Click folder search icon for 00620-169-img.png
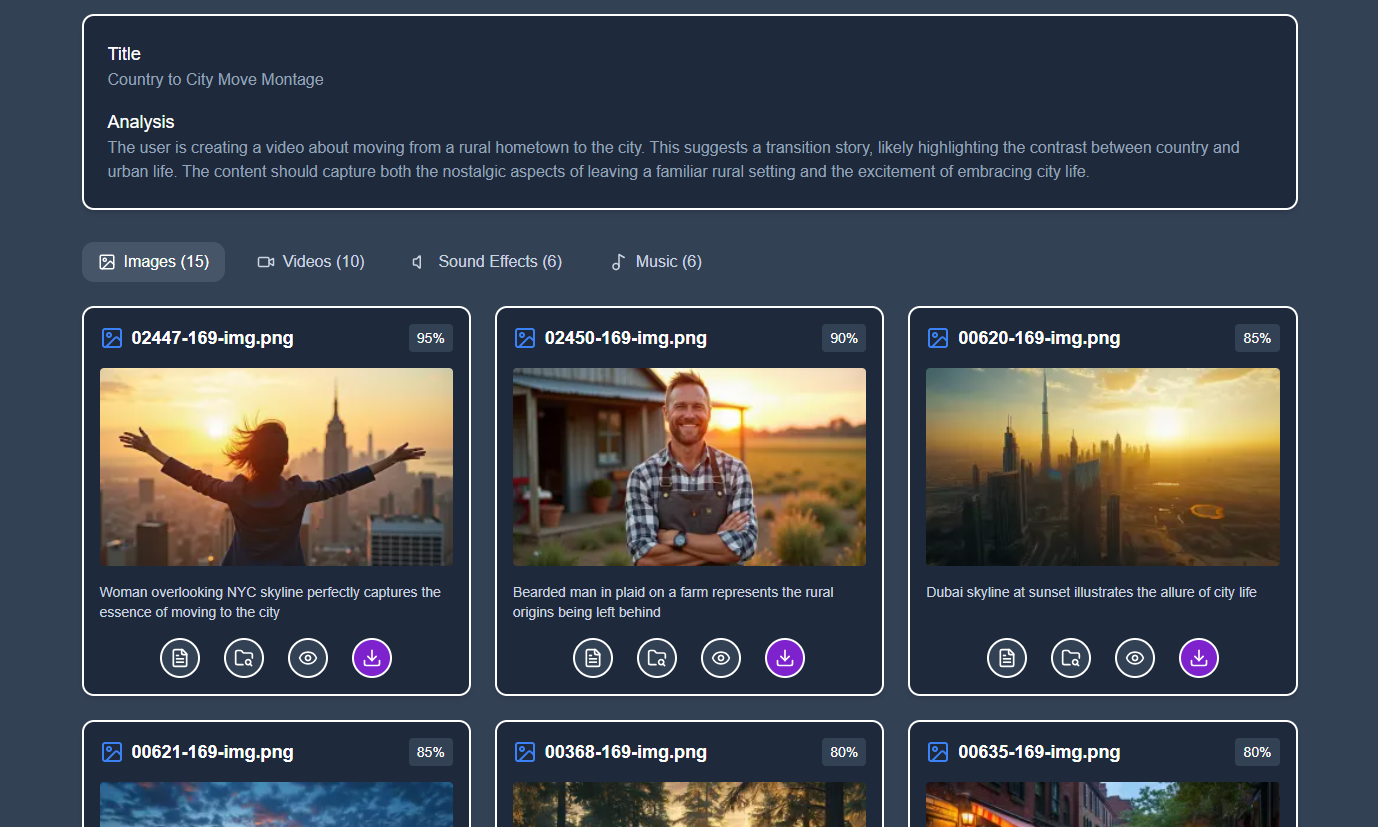Image resolution: width=1378 pixels, height=827 pixels. click(1071, 658)
